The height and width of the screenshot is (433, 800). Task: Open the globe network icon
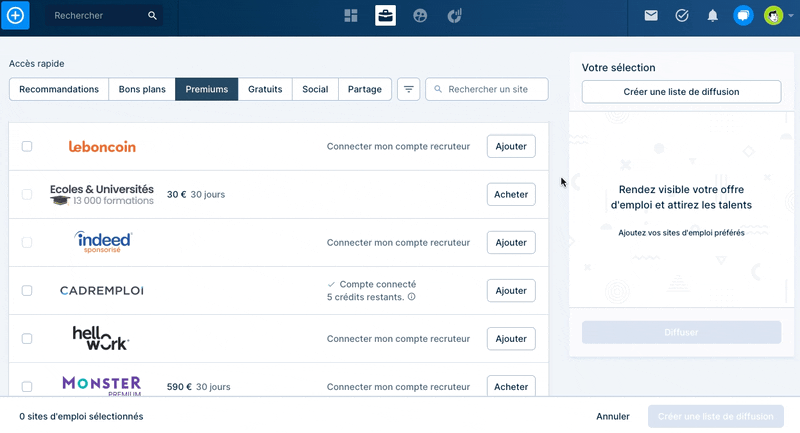[x=420, y=16]
